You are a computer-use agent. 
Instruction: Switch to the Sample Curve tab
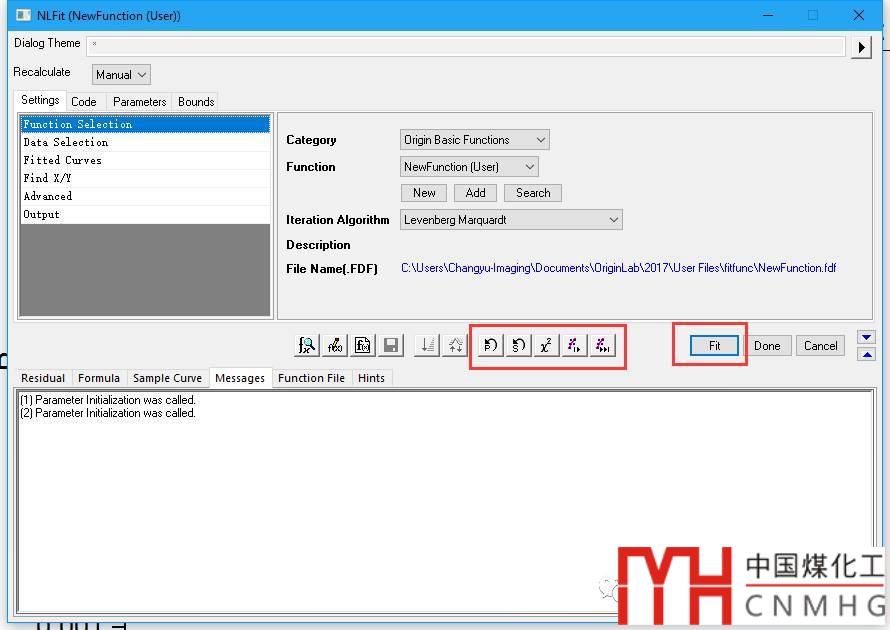tap(169, 378)
